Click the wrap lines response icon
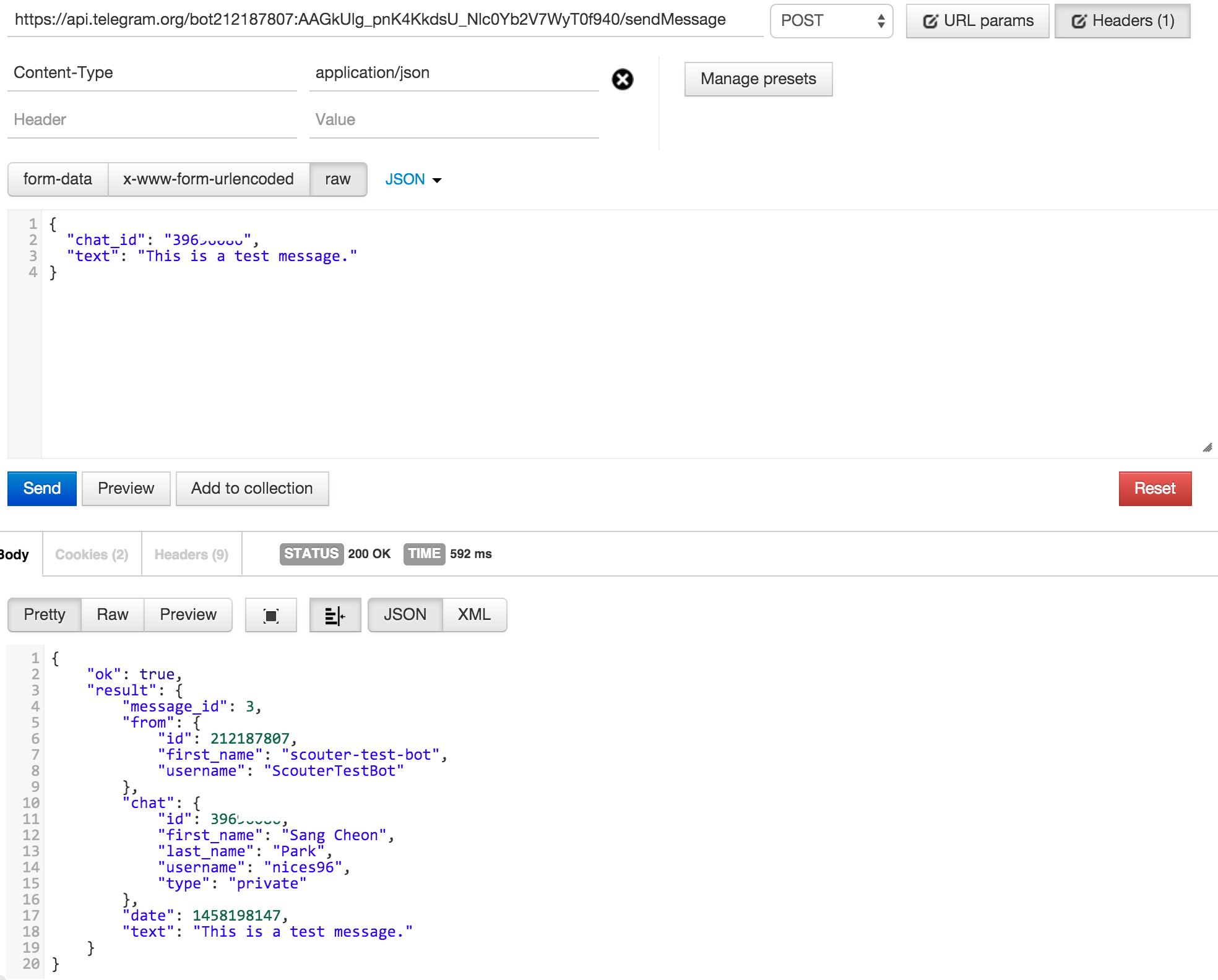Viewport: 1218px width, 980px height. coord(335,615)
